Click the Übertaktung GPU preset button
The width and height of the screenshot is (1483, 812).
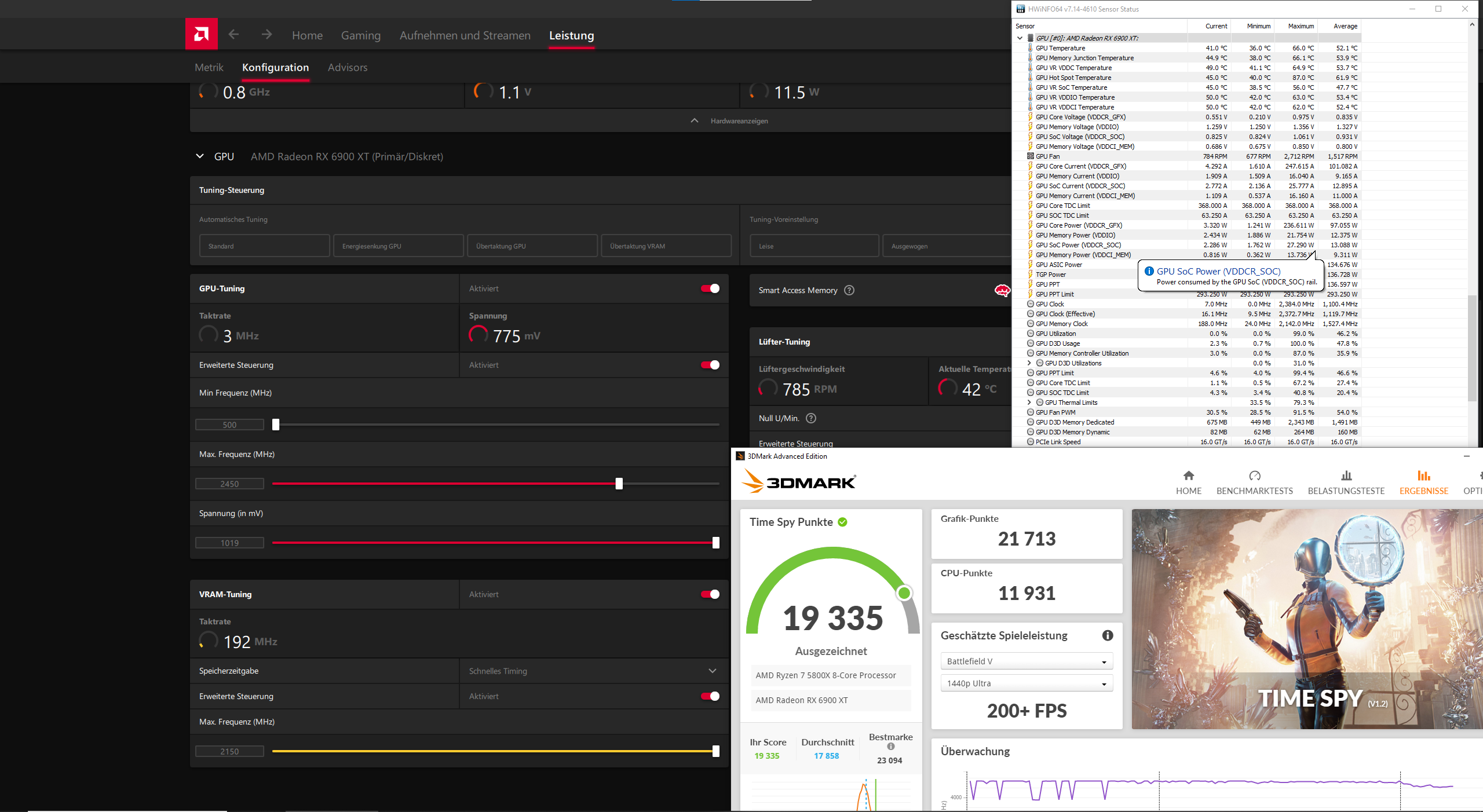point(532,246)
